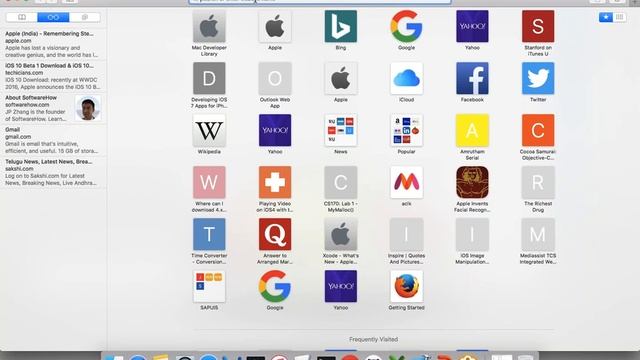Screen dimensions: 640x360
Task: Switch to the Bookmarks sidebar tab
Action: pos(22,17)
